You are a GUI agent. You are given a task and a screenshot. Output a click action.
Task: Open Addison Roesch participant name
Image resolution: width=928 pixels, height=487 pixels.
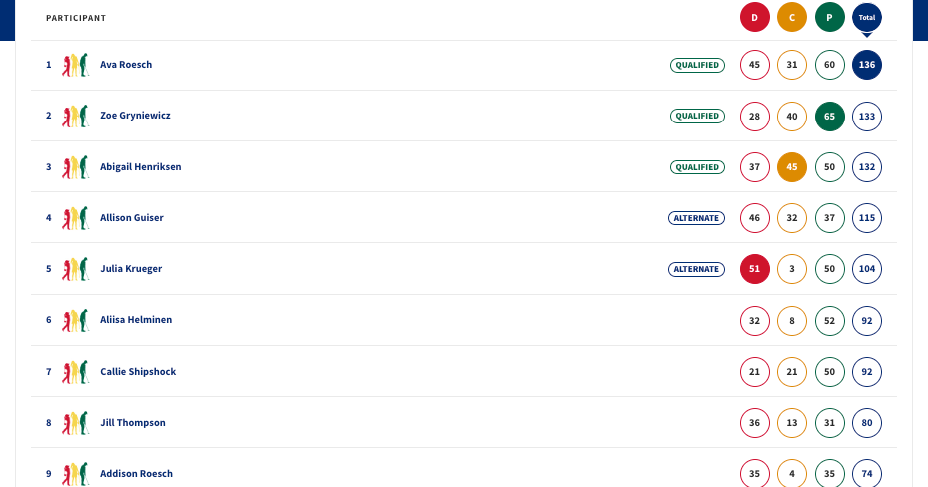136,473
